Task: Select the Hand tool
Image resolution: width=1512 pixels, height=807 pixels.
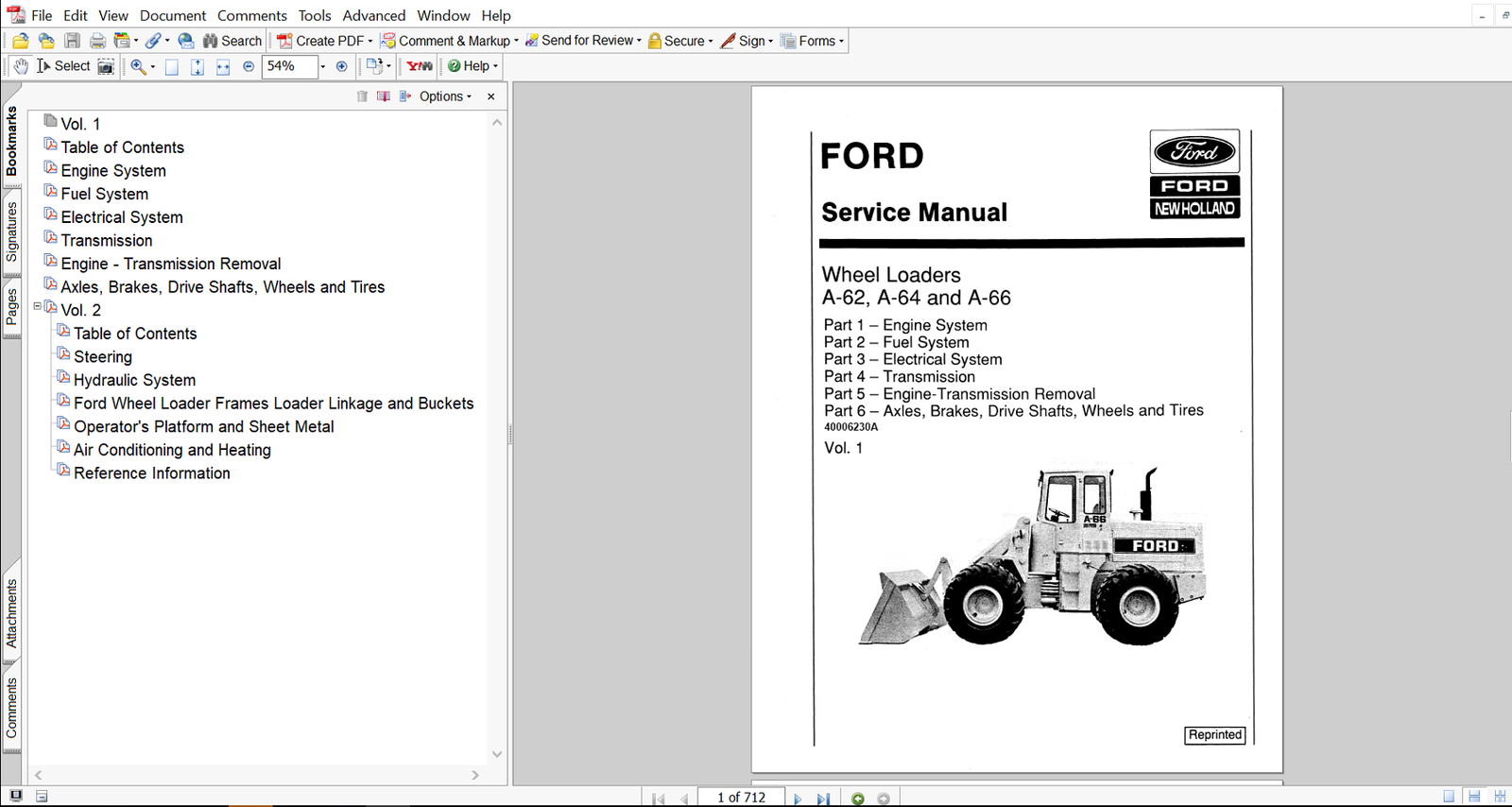Action: (x=21, y=66)
